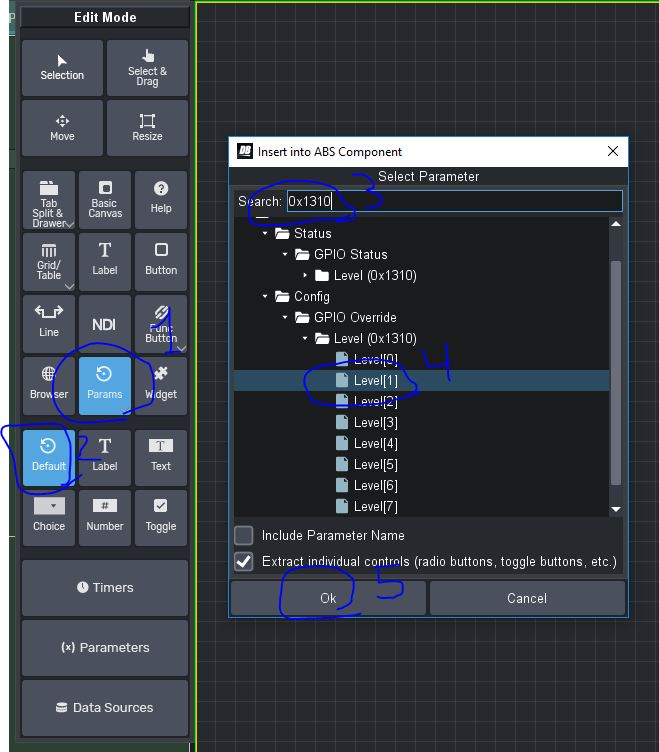Confirm selection with Ok
This screenshot has width=659, height=752.
pyautogui.click(x=328, y=598)
